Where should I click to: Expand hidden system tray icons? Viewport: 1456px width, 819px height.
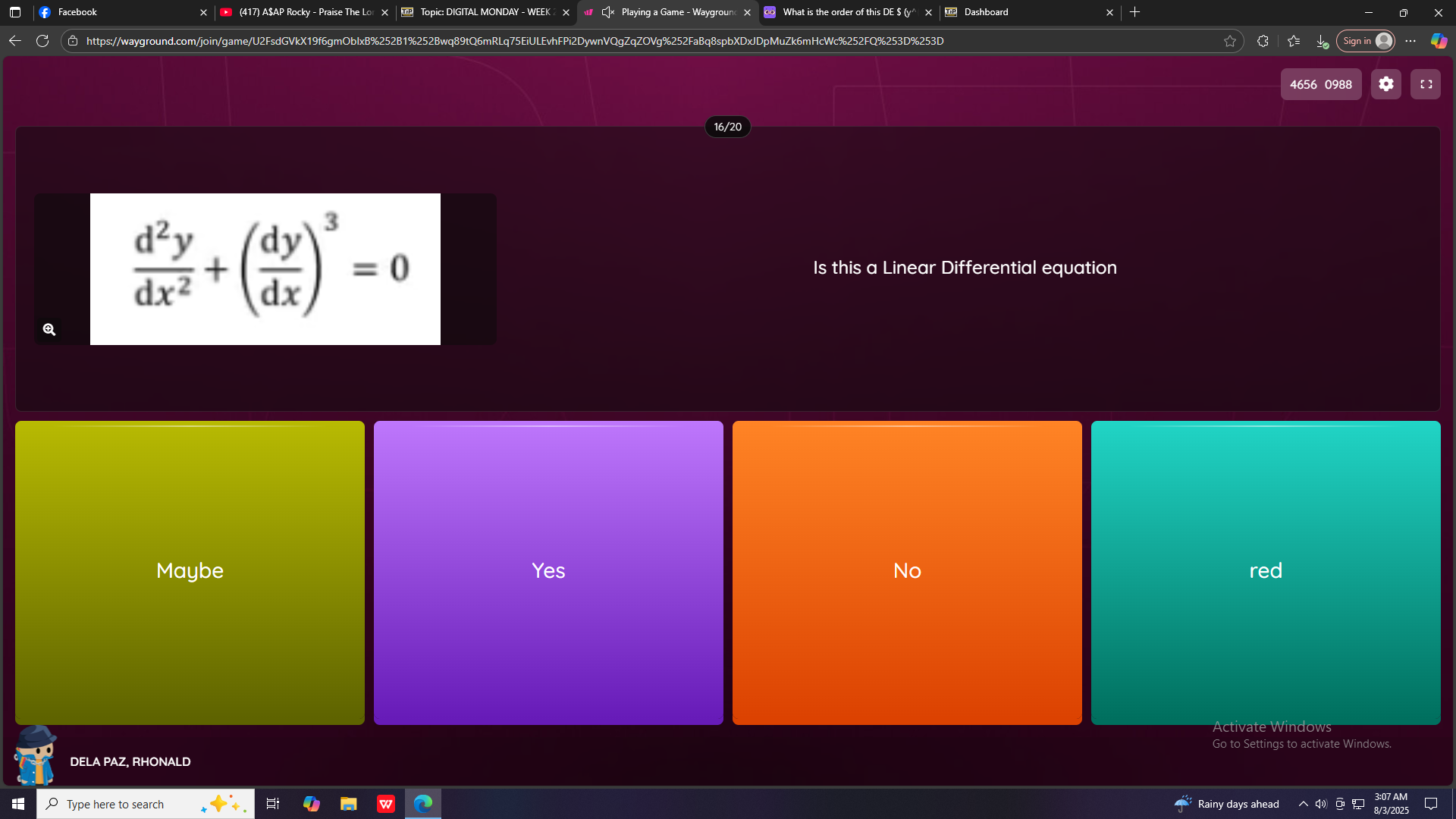1302,803
